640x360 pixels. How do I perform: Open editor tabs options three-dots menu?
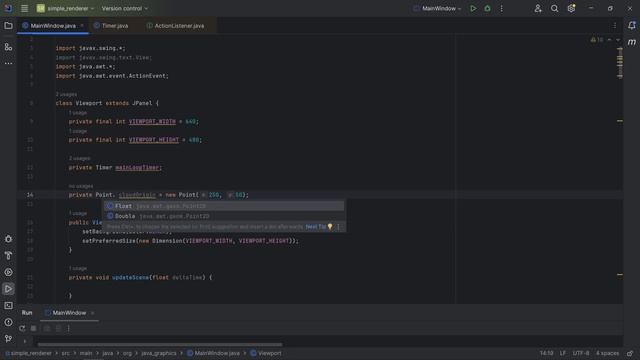point(615,26)
